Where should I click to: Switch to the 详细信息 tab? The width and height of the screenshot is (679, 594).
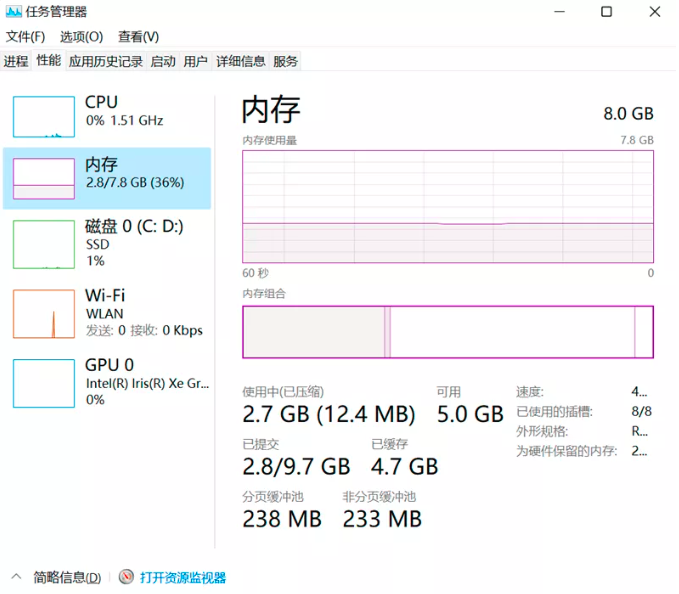click(241, 61)
